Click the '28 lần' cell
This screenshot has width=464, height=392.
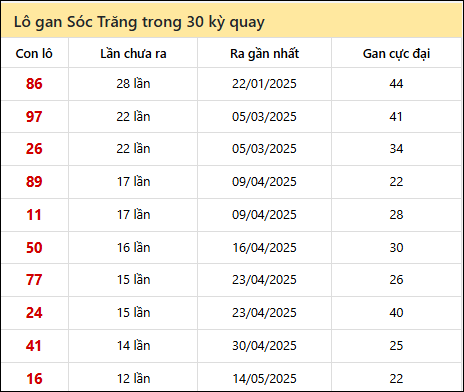coord(133,84)
